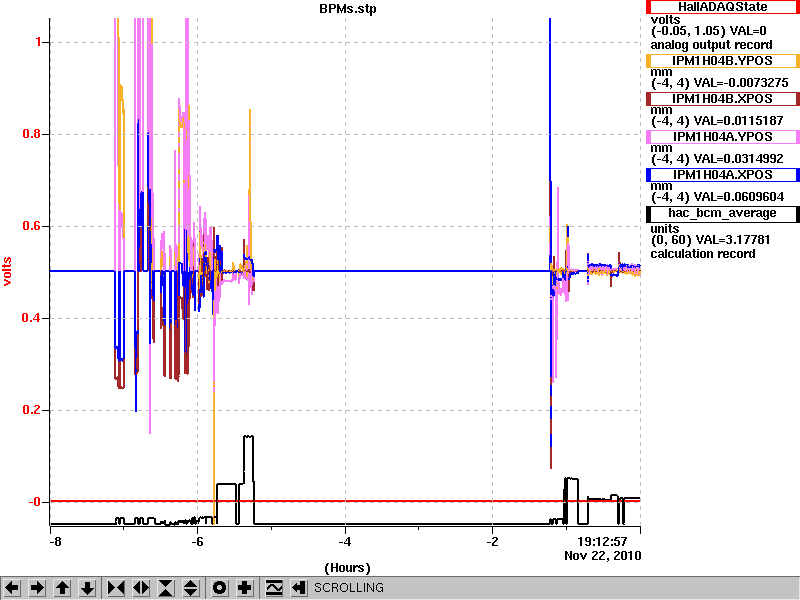The width and height of the screenshot is (800, 600).
Task: Click the horizontal zoom-in bowtie icon
Action: point(116,588)
